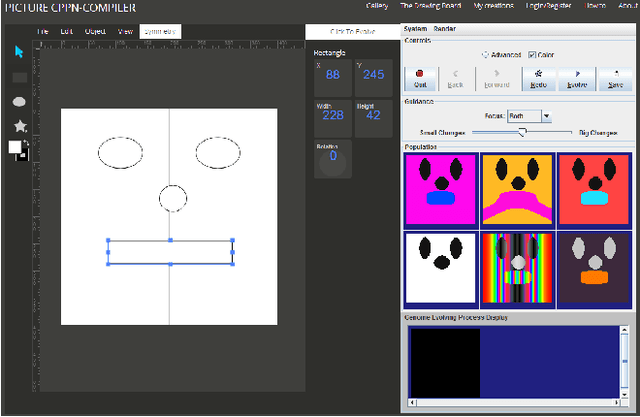The image size is (640, 417).
Task: Click the Click To Evolve button
Action: point(351,32)
